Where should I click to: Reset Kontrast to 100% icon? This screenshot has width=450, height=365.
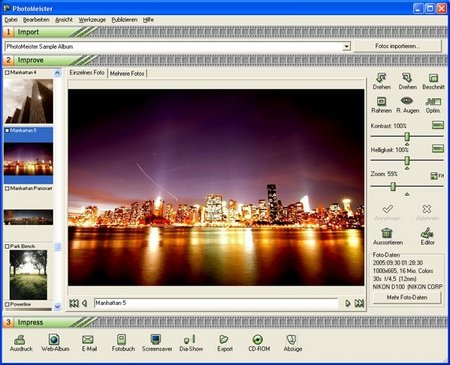pos(438,125)
